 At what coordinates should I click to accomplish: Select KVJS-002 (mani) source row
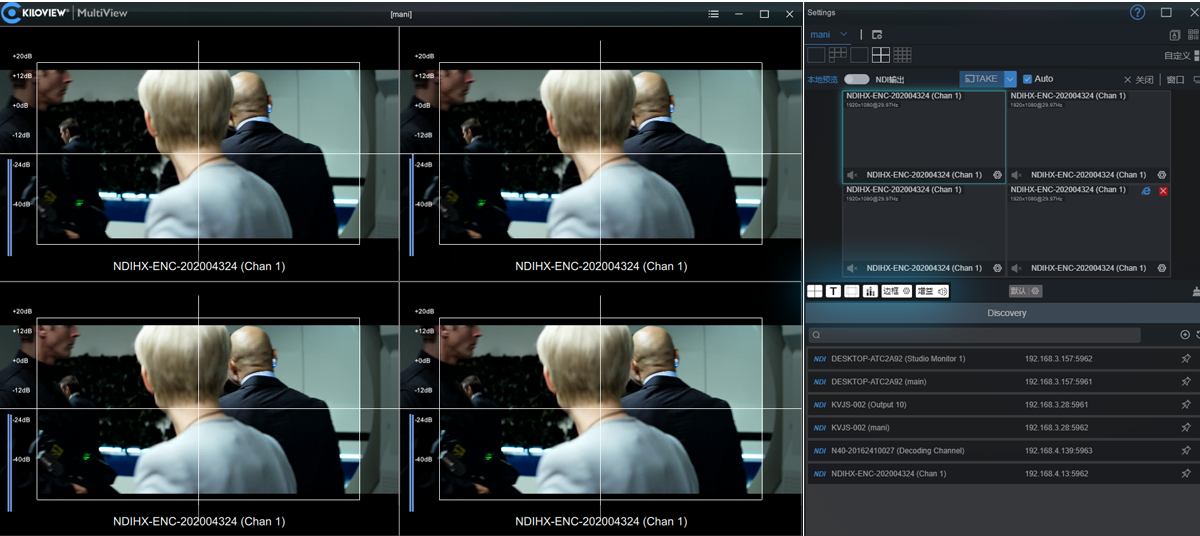tap(1002, 427)
